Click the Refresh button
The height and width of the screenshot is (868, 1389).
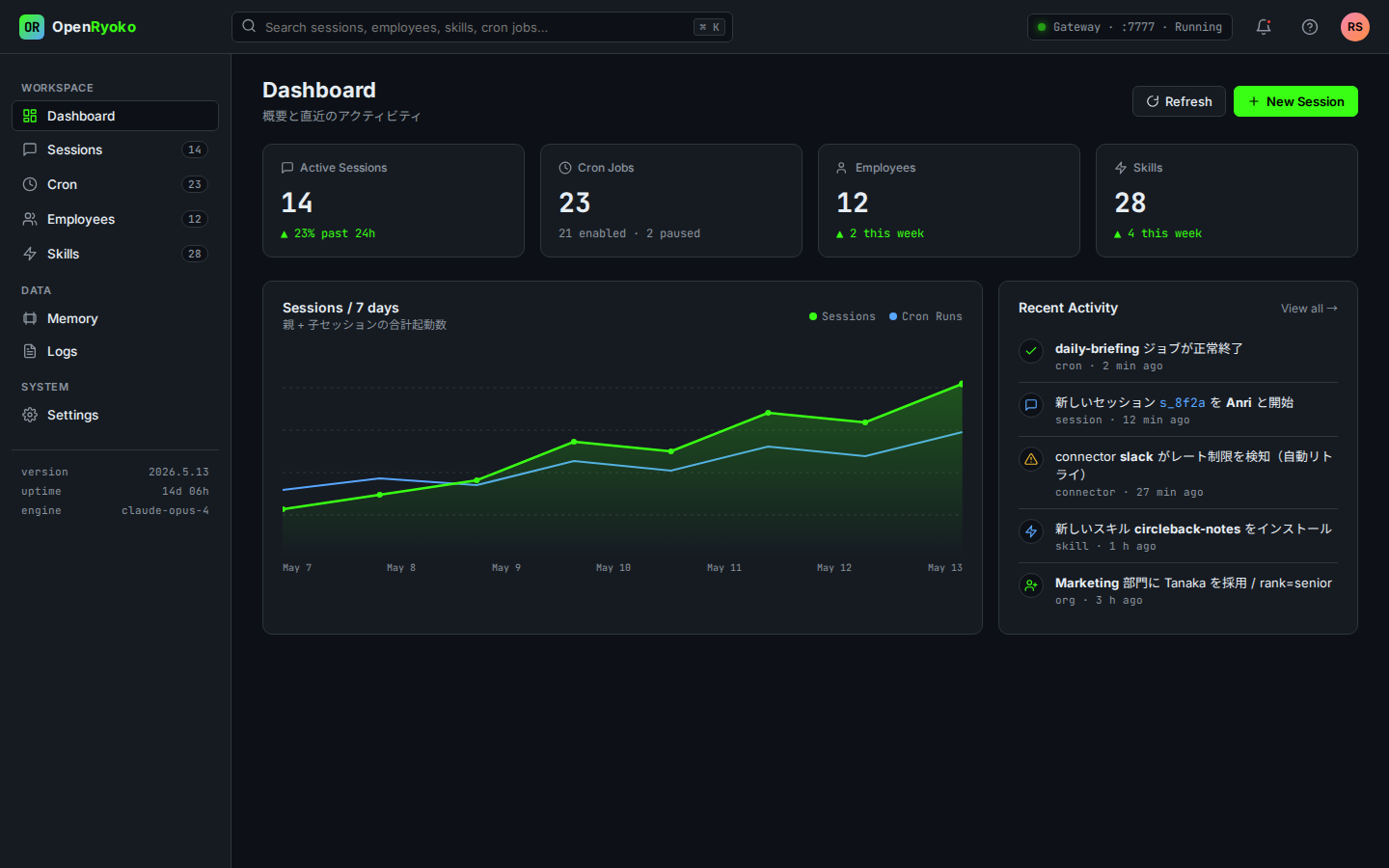coord(1179,101)
